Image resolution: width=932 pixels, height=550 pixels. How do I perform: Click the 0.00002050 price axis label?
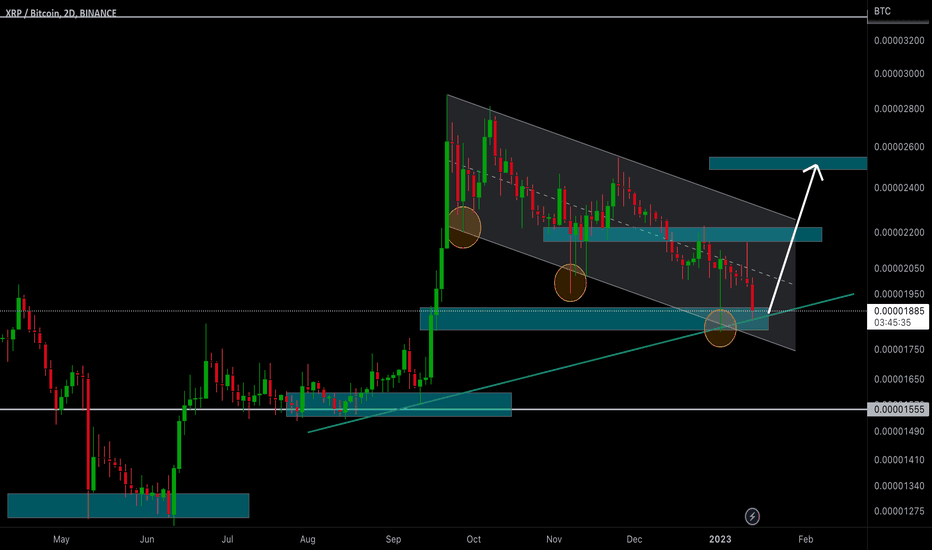(899, 269)
